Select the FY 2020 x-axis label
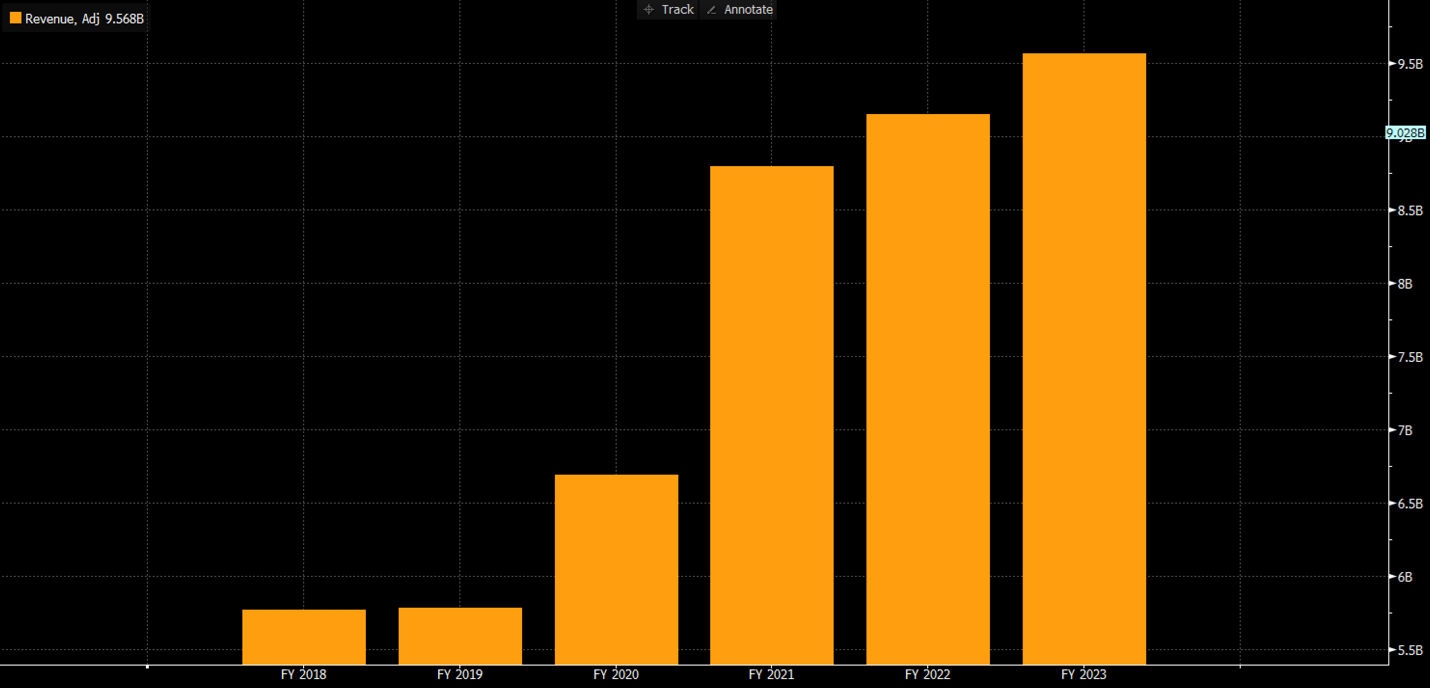The width and height of the screenshot is (1430, 688). point(616,675)
